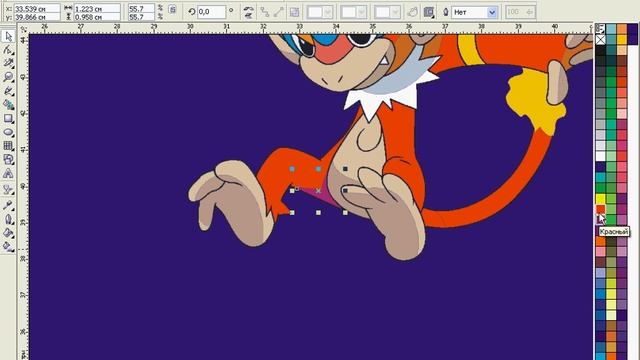The width and height of the screenshot is (640, 360).
Task: Select the Eyedropper tool
Action: tap(8, 205)
